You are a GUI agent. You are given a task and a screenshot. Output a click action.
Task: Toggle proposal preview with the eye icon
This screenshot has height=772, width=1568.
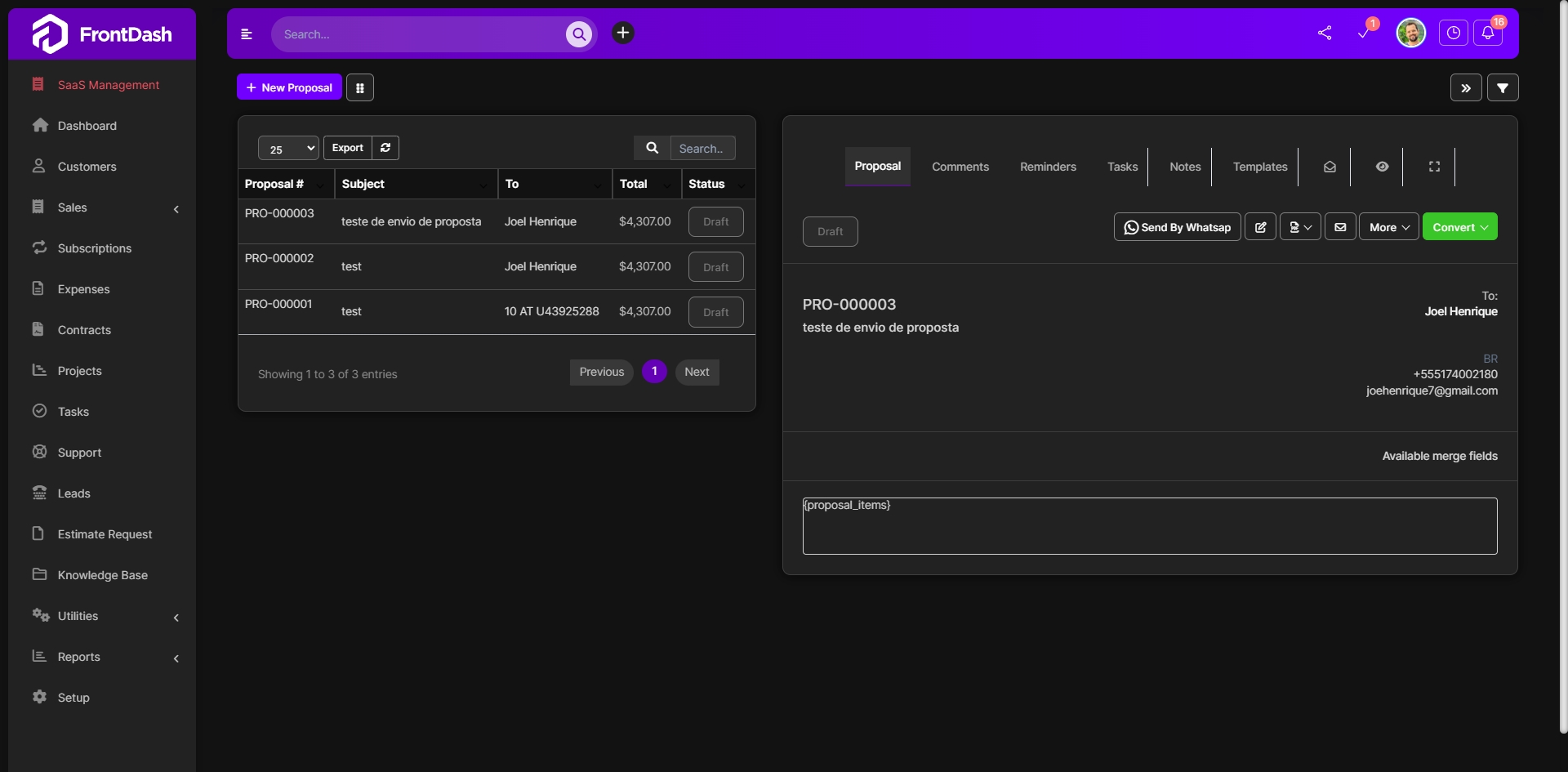[x=1382, y=166]
